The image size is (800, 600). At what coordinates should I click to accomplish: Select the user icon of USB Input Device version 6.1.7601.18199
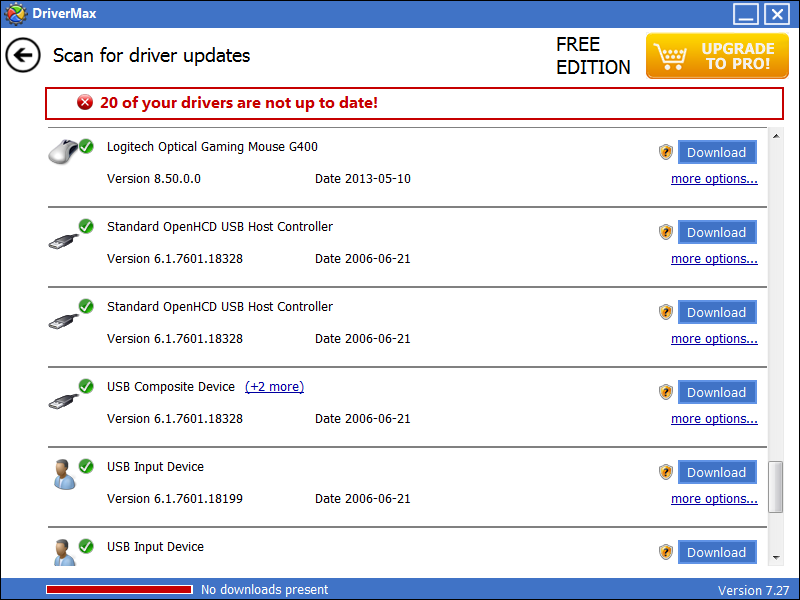click(64, 474)
